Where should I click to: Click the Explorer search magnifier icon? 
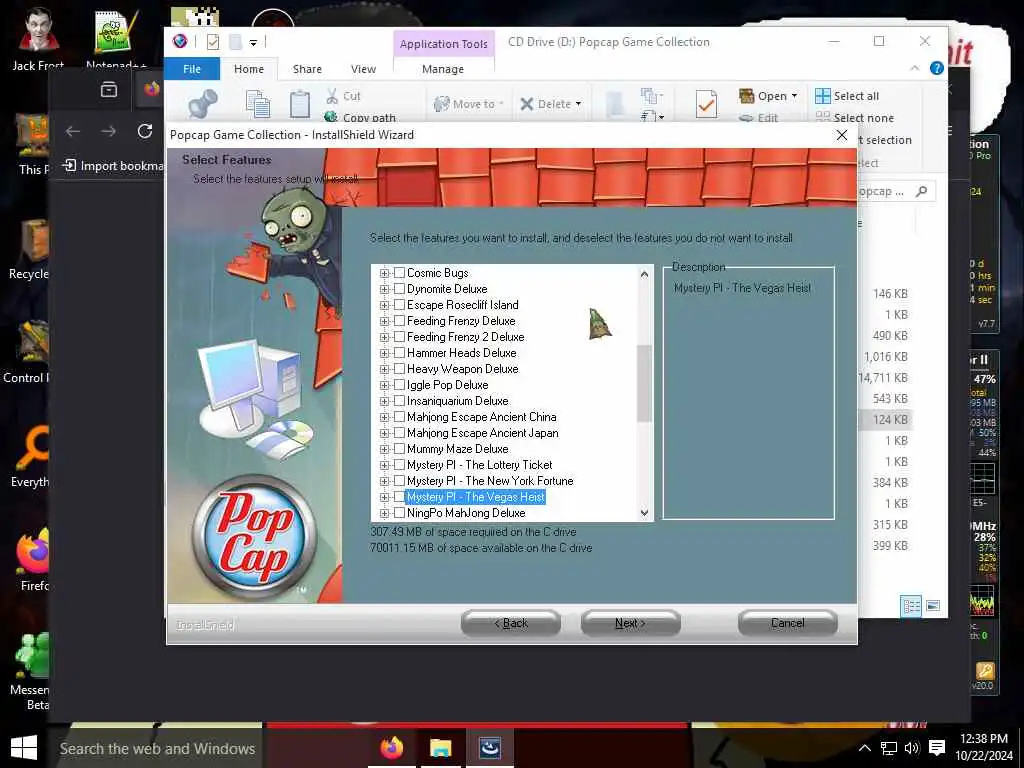point(921,191)
